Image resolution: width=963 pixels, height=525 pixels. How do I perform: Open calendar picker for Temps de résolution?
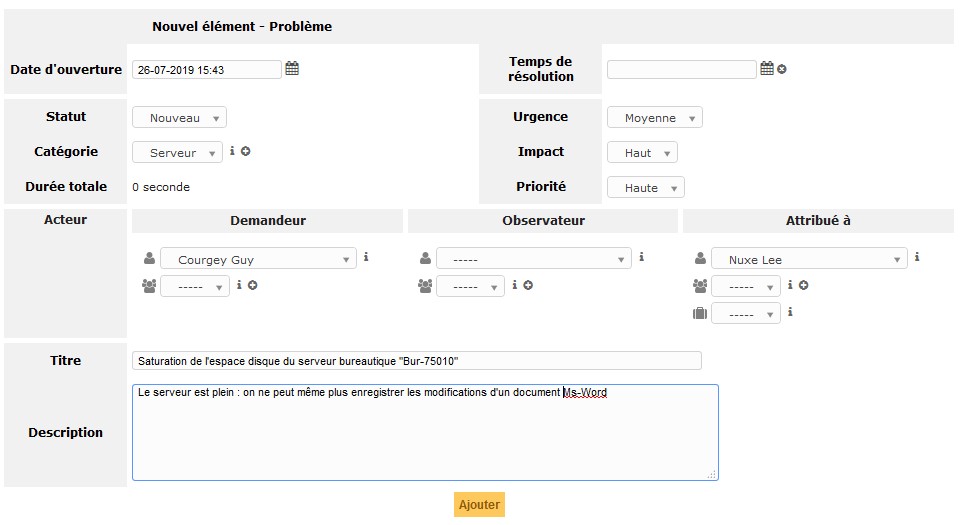(x=766, y=68)
